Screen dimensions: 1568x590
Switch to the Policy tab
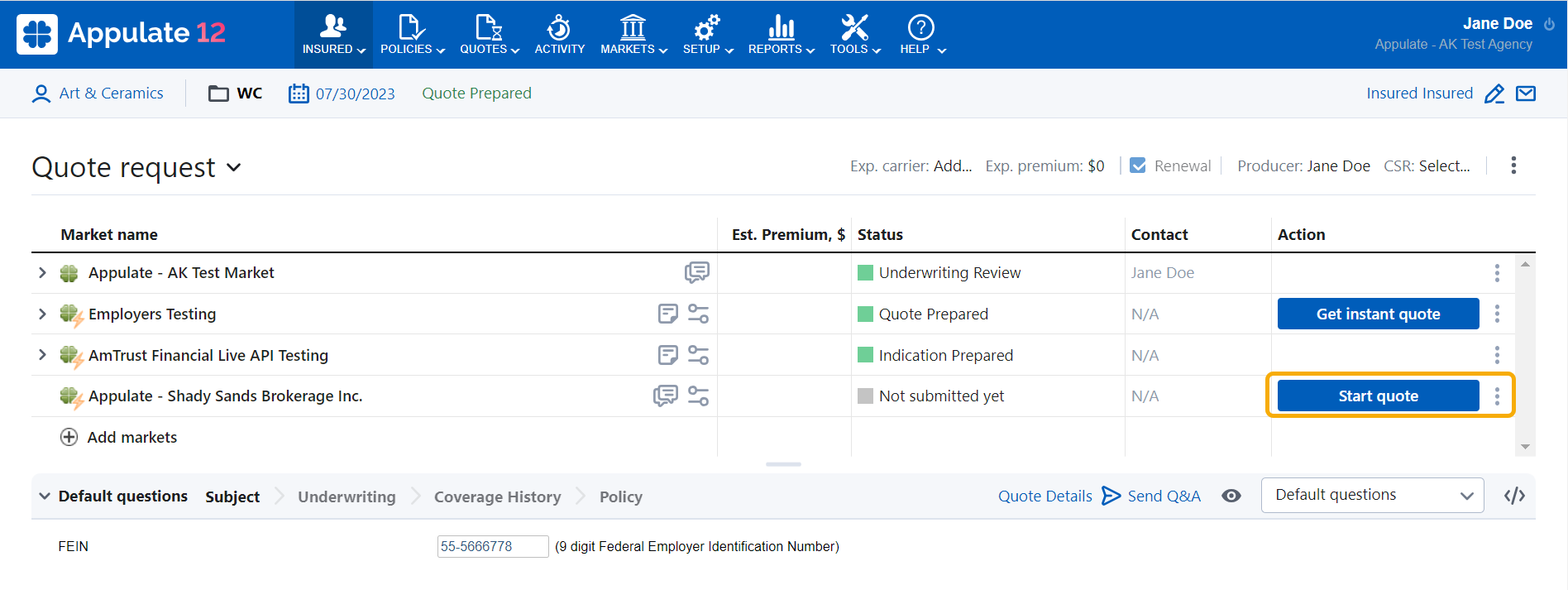(x=620, y=496)
